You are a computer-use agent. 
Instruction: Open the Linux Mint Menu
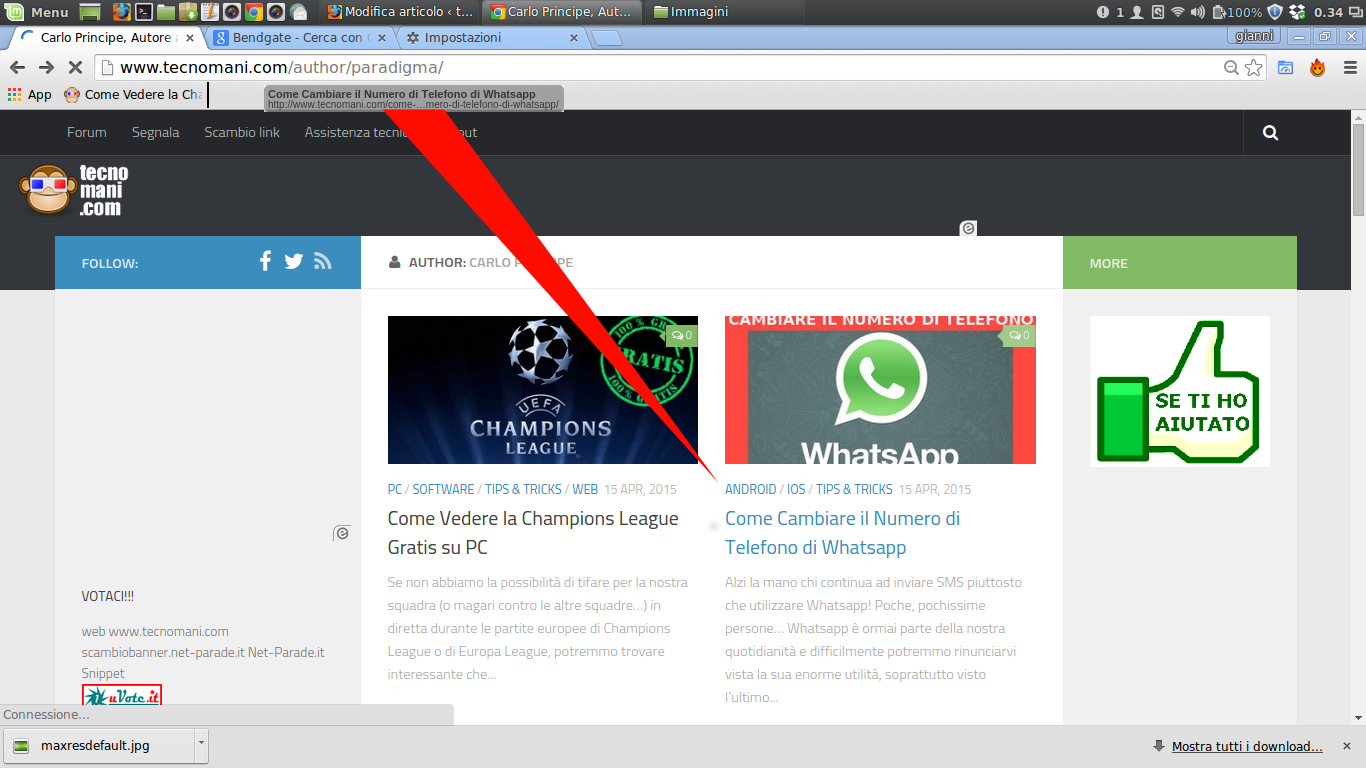click(36, 12)
